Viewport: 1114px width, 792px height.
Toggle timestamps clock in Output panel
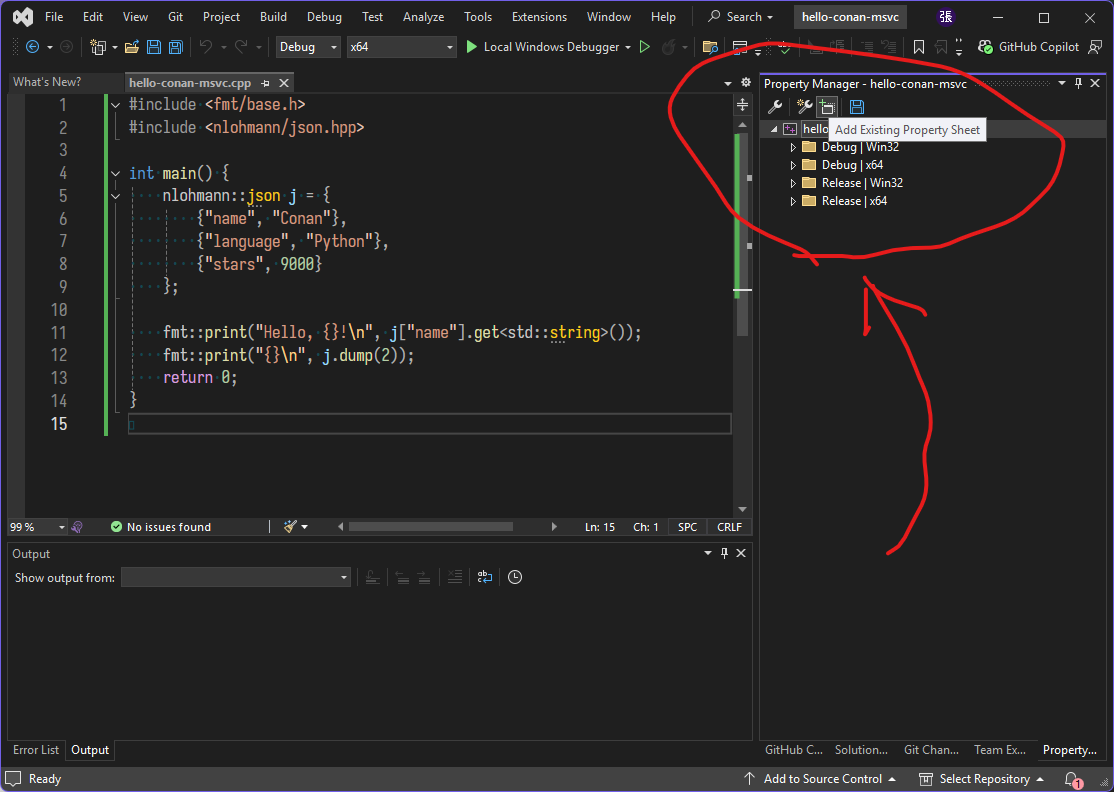pyautogui.click(x=515, y=577)
